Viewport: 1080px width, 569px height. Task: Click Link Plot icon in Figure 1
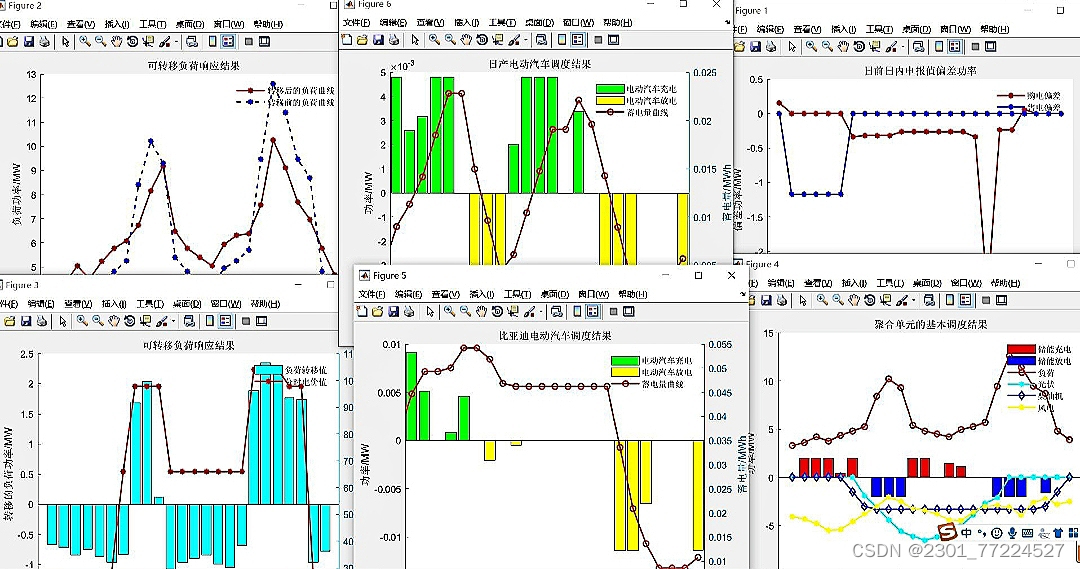(918, 46)
